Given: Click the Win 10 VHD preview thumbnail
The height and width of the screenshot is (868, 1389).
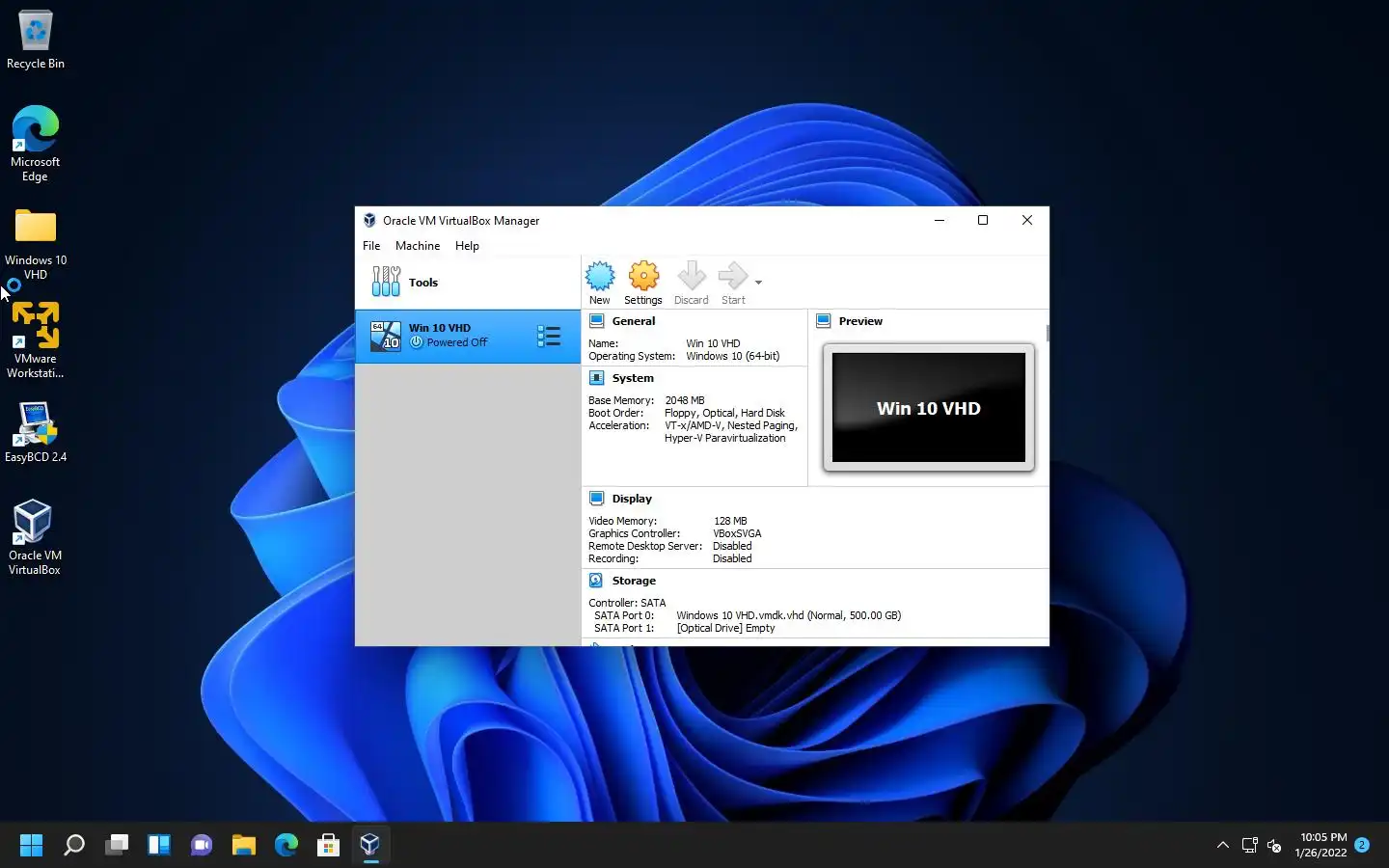Looking at the screenshot, I should point(929,408).
